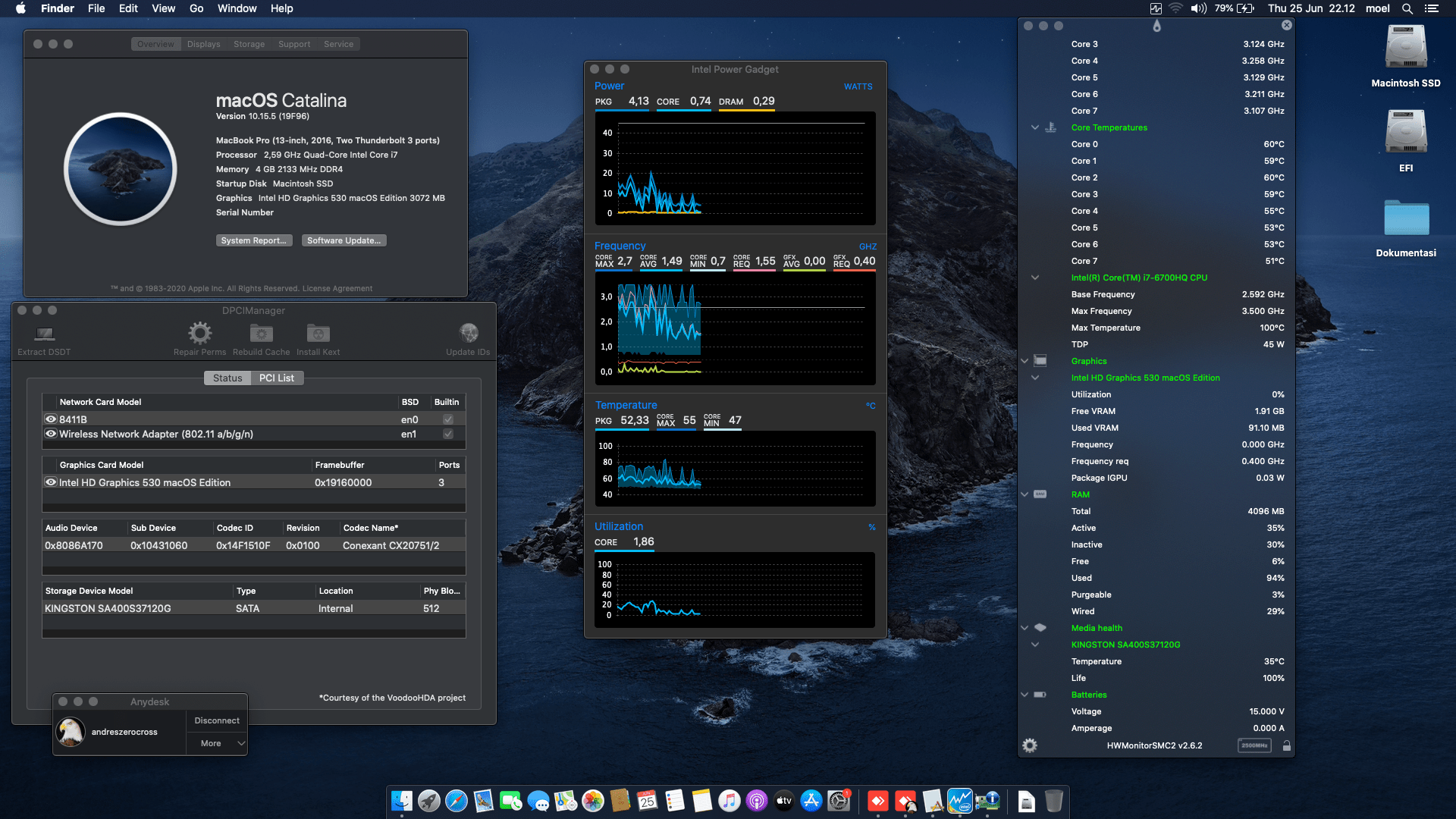
Task: Open the Trash in the Dock
Action: [x=1054, y=801]
